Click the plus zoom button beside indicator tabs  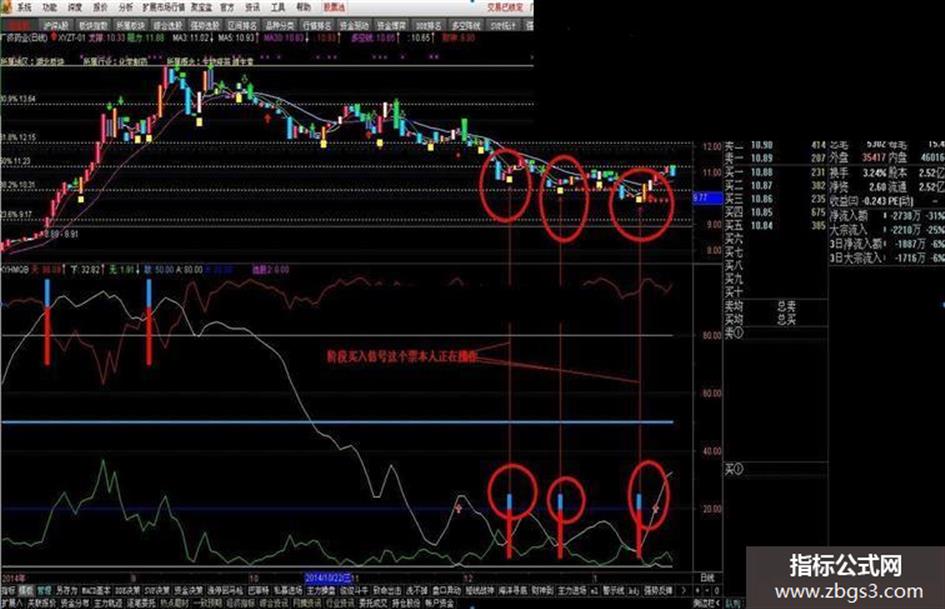click(x=697, y=591)
